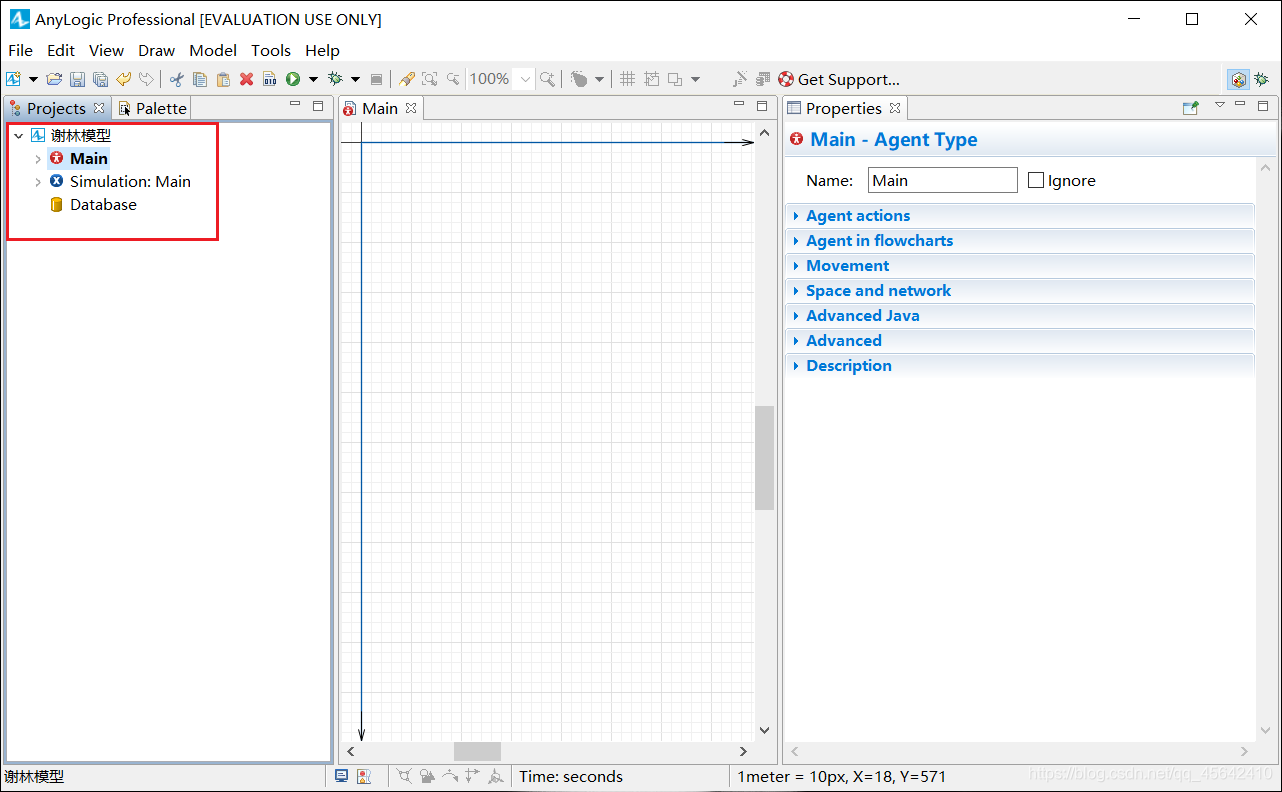The height and width of the screenshot is (792, 1282).
Task: Click the Build model icon
Action: pos(269,79)
